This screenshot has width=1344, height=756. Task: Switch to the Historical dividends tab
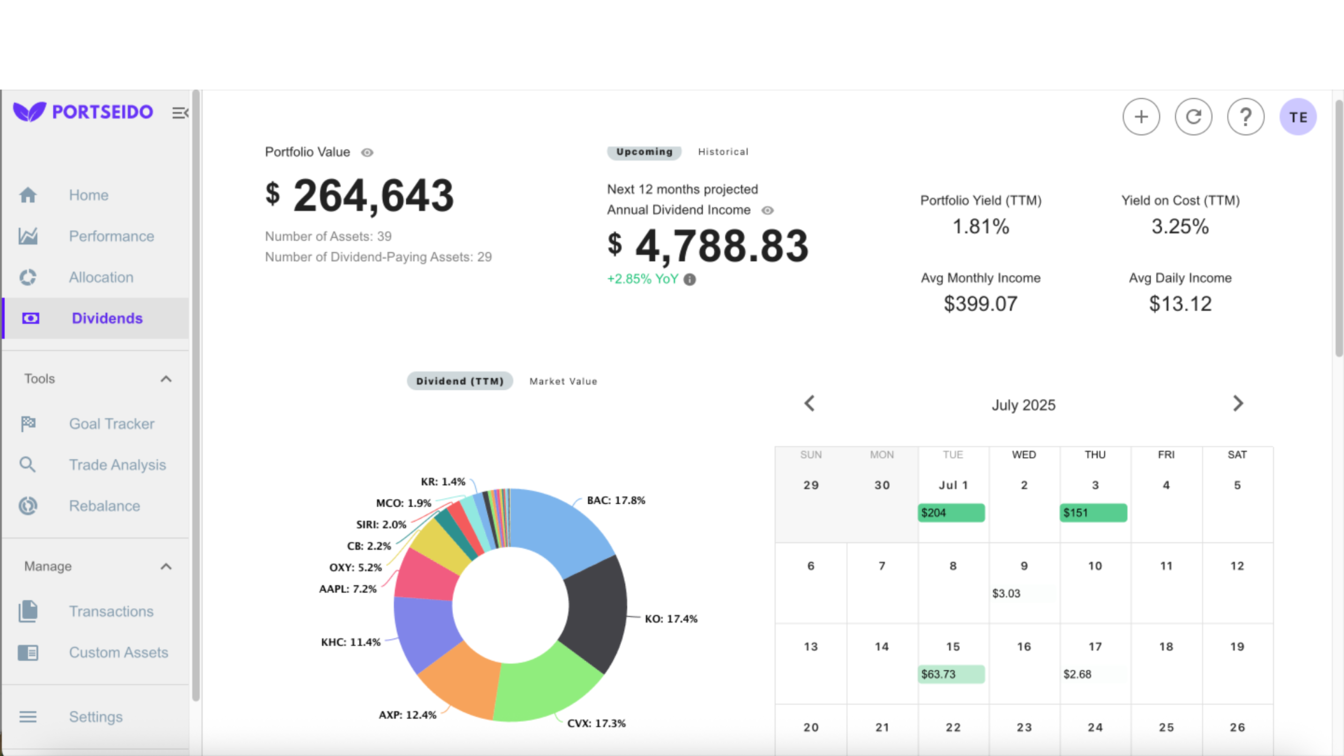(x=723, y=152)
